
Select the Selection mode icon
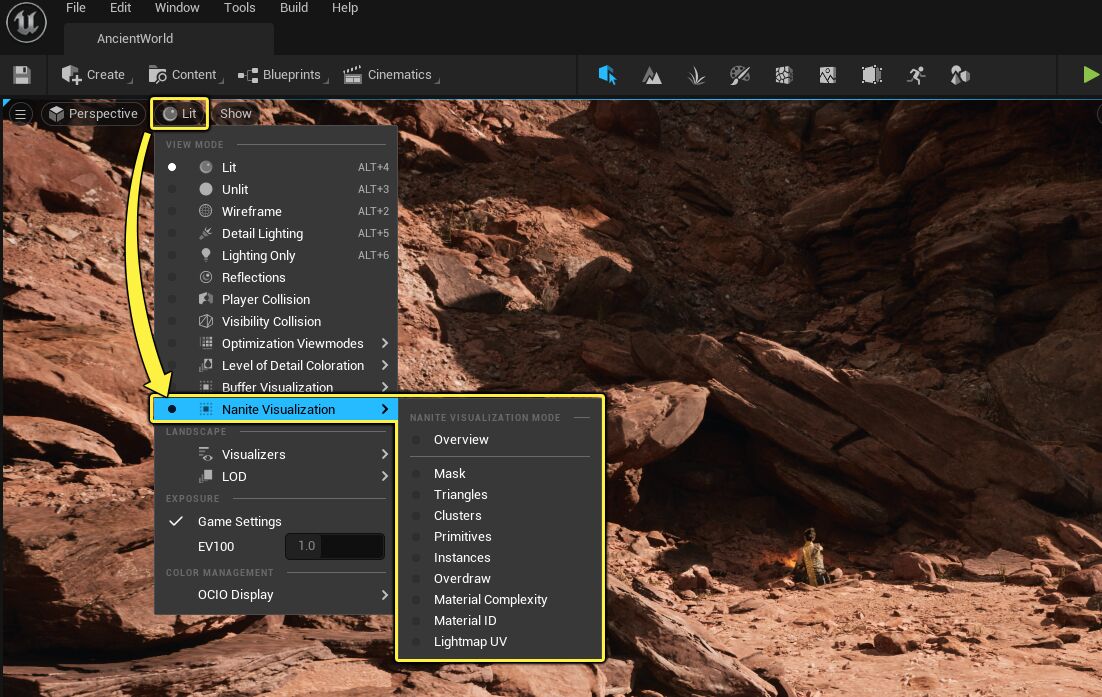607,75
